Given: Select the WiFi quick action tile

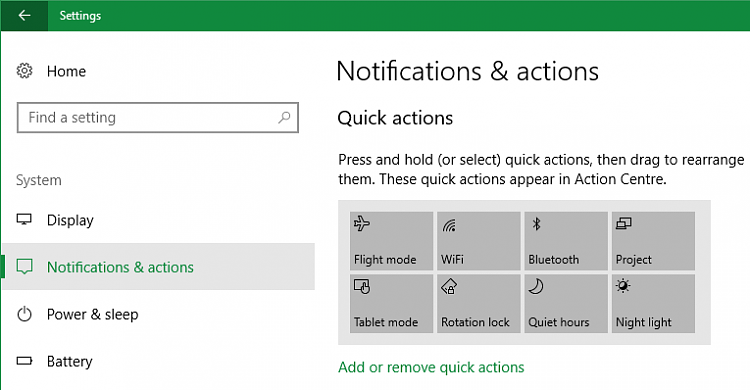Looking at the screenshot, I should (x=479, y=241).
